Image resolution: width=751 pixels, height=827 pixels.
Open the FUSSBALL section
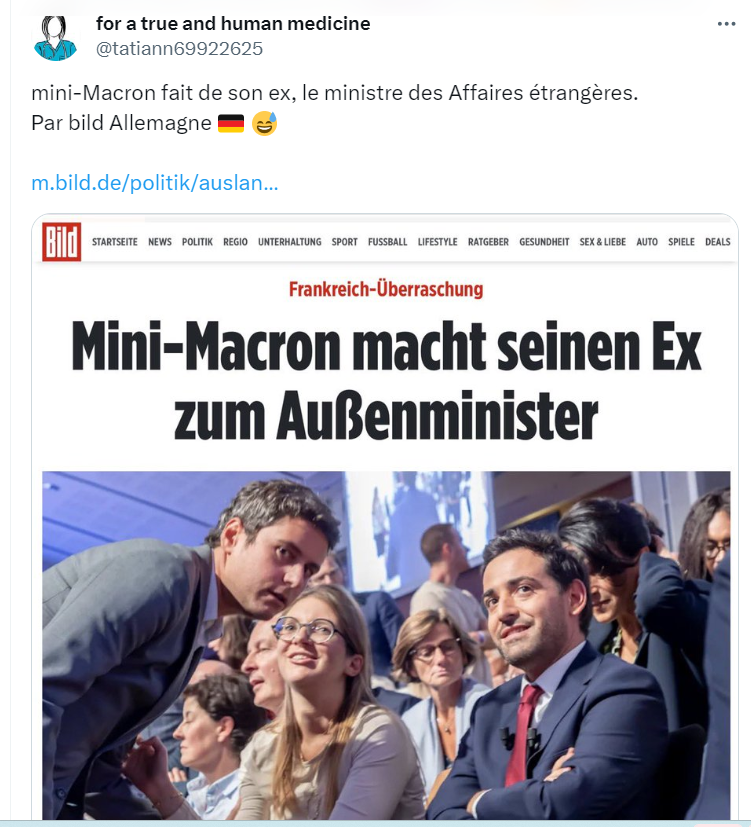click(388, 242)
